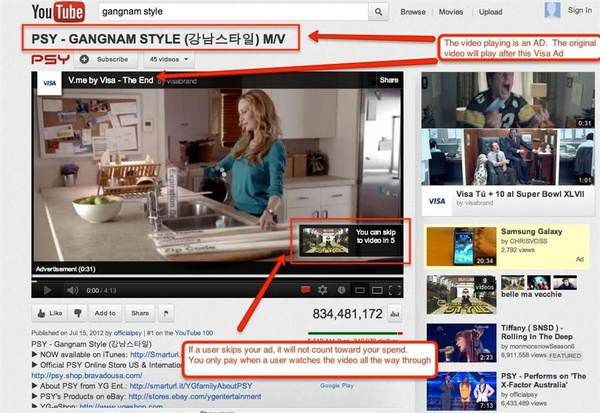Open the Tiffany Rolling In The Deep thumbnail
The width and height of the screenshot is (600, 413).
click(461, 343)
